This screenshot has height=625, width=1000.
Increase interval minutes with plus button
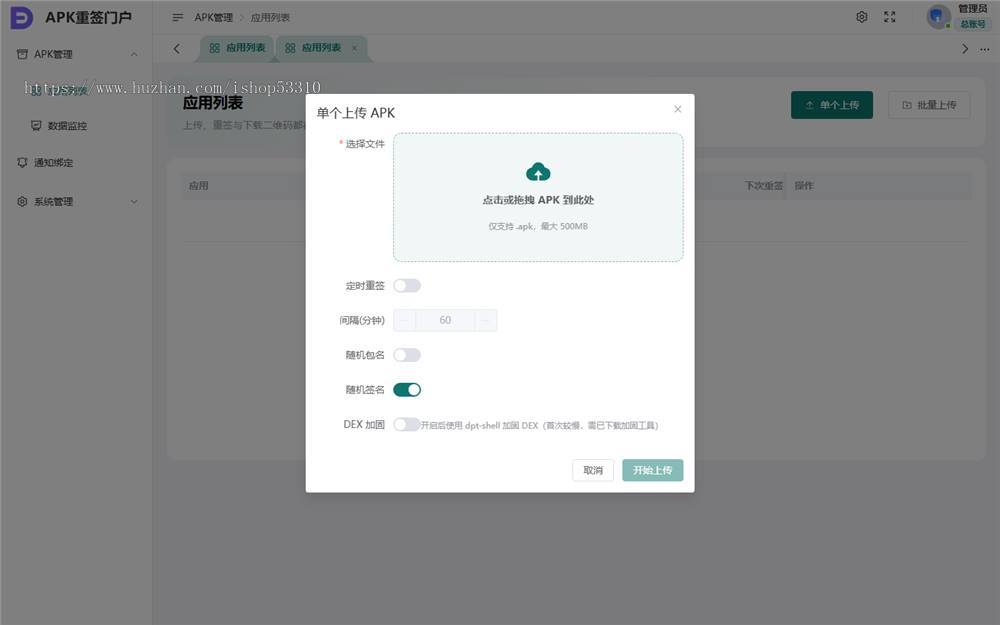[x=486, y=320]
